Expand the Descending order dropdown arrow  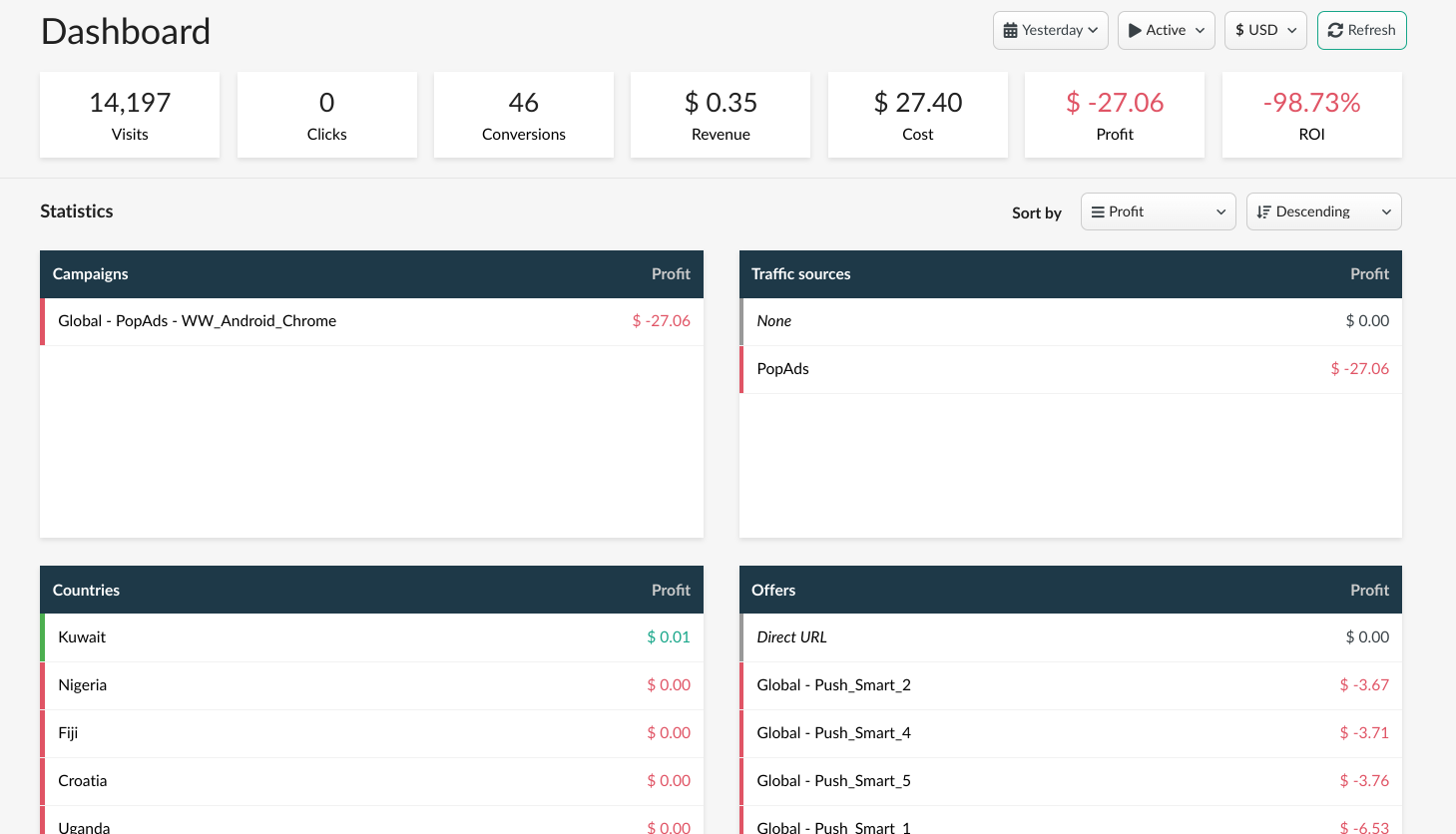coord(1386,212)
